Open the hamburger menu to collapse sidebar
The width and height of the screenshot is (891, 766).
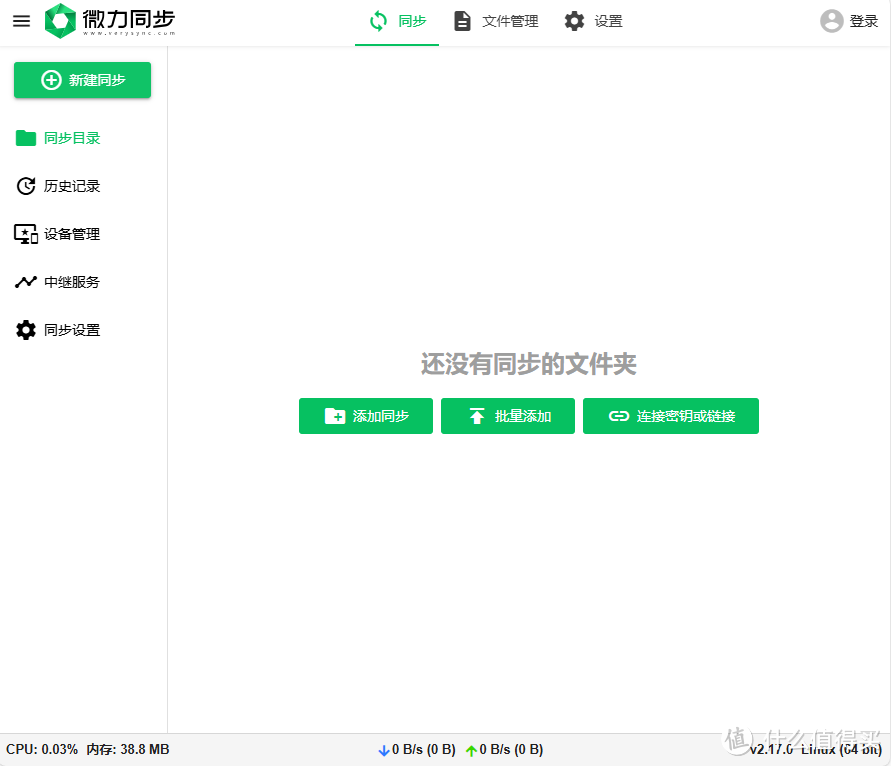point(21,20)
